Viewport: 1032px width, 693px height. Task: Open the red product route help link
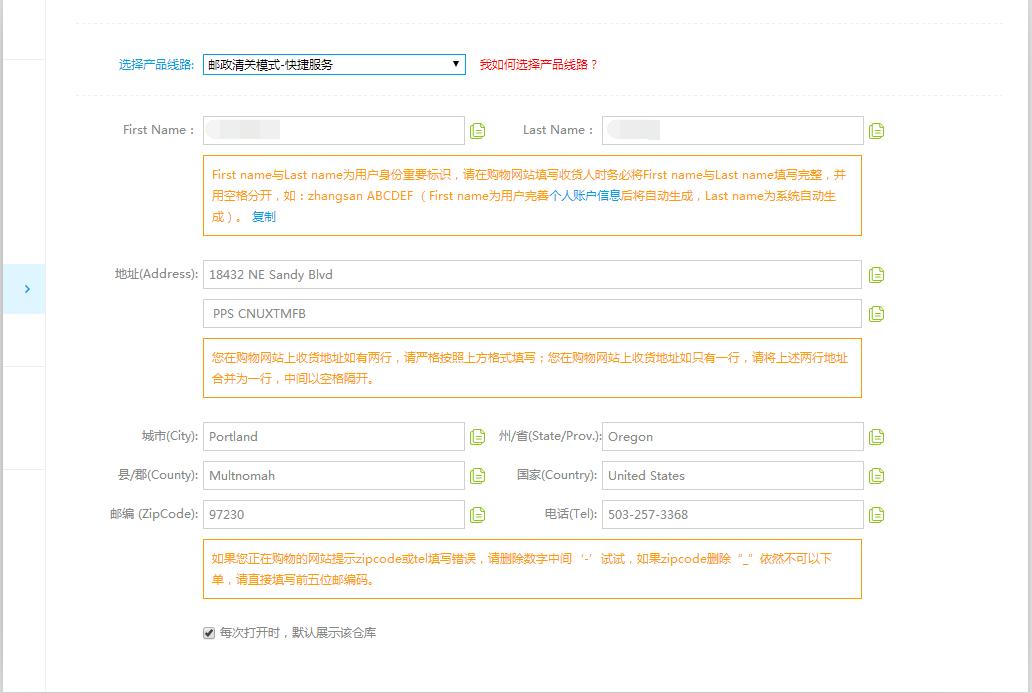click(538, 64)
